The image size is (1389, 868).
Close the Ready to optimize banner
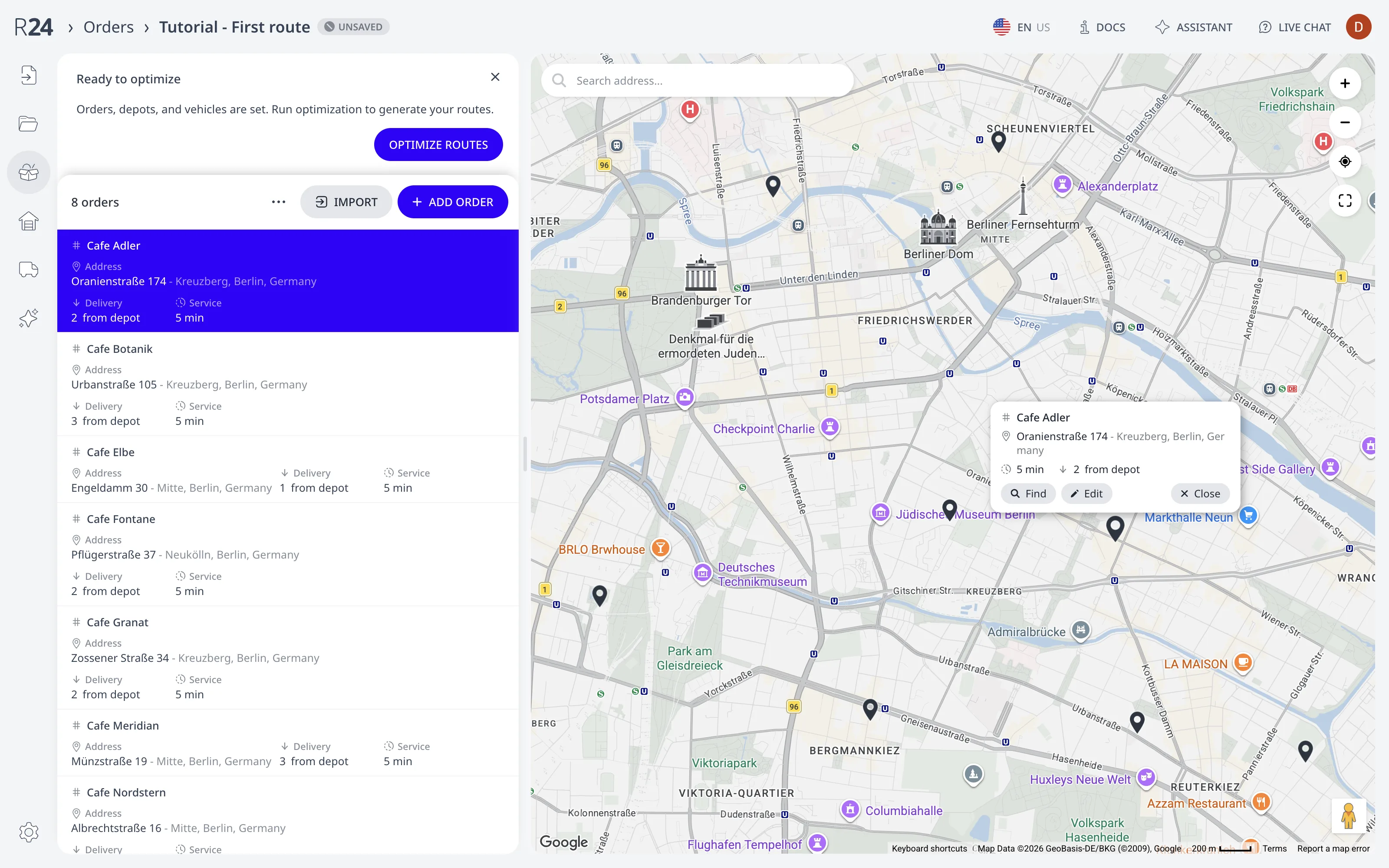click(495, 77)
